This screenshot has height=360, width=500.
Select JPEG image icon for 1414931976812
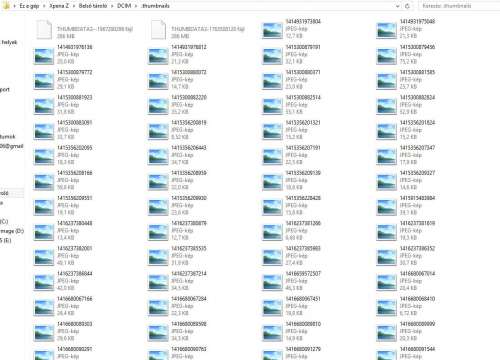(158, 56)
